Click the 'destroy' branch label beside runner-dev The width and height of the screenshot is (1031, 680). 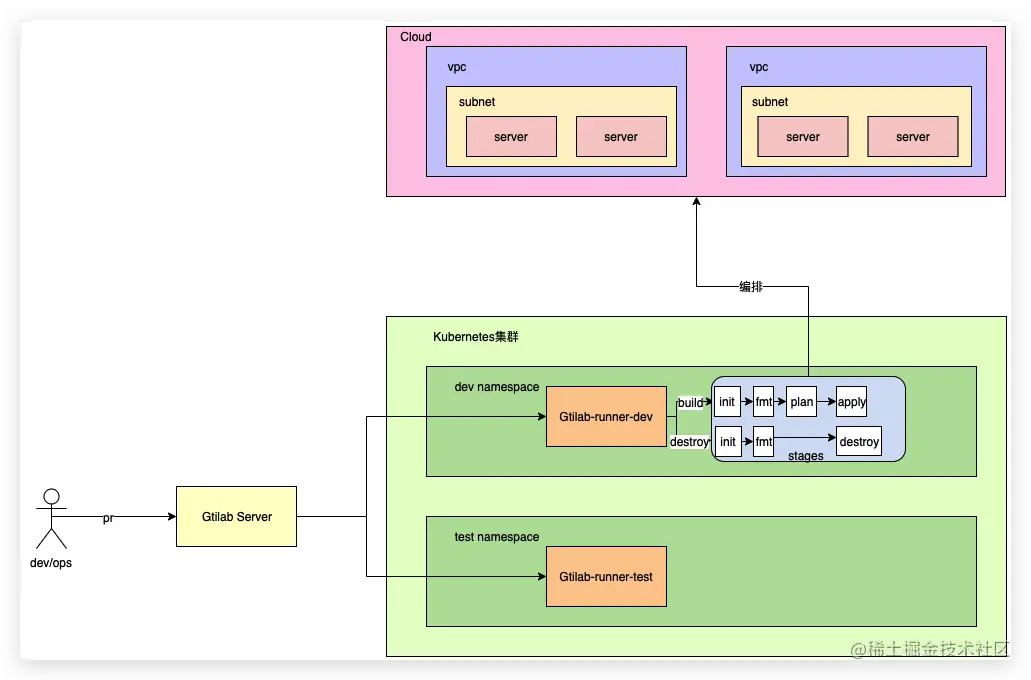pyautogui.click(x=689, y=442)
